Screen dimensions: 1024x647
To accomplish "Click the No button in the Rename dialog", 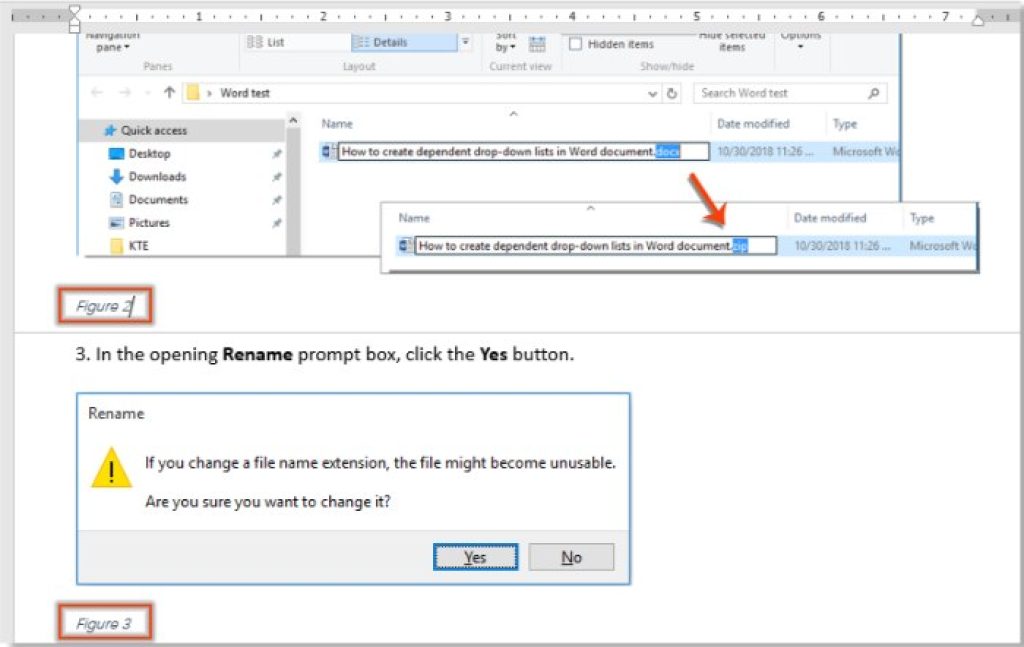I will (x=571, y=556).
